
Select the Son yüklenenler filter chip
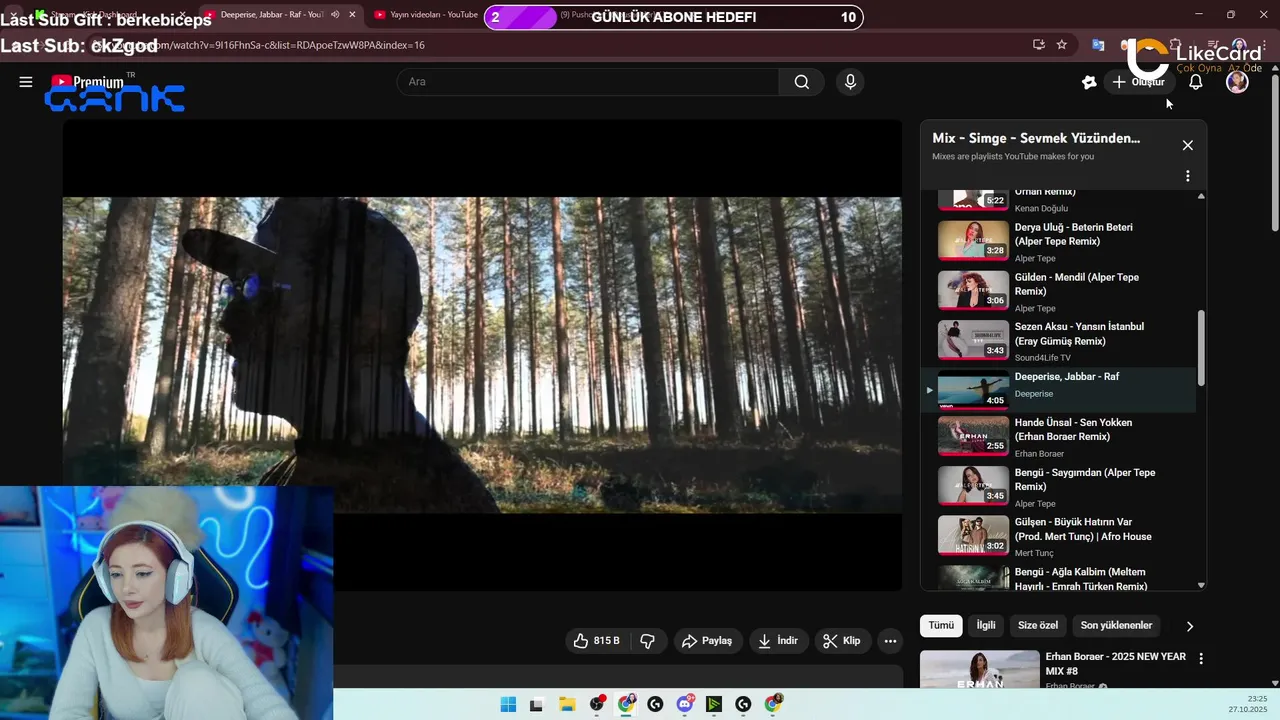tap(1116, 625)
